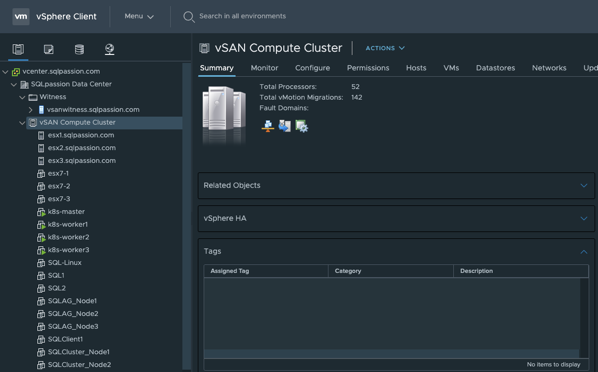
Task: Click the new virtual machine gear icon
Action: (x=301, y=126)
